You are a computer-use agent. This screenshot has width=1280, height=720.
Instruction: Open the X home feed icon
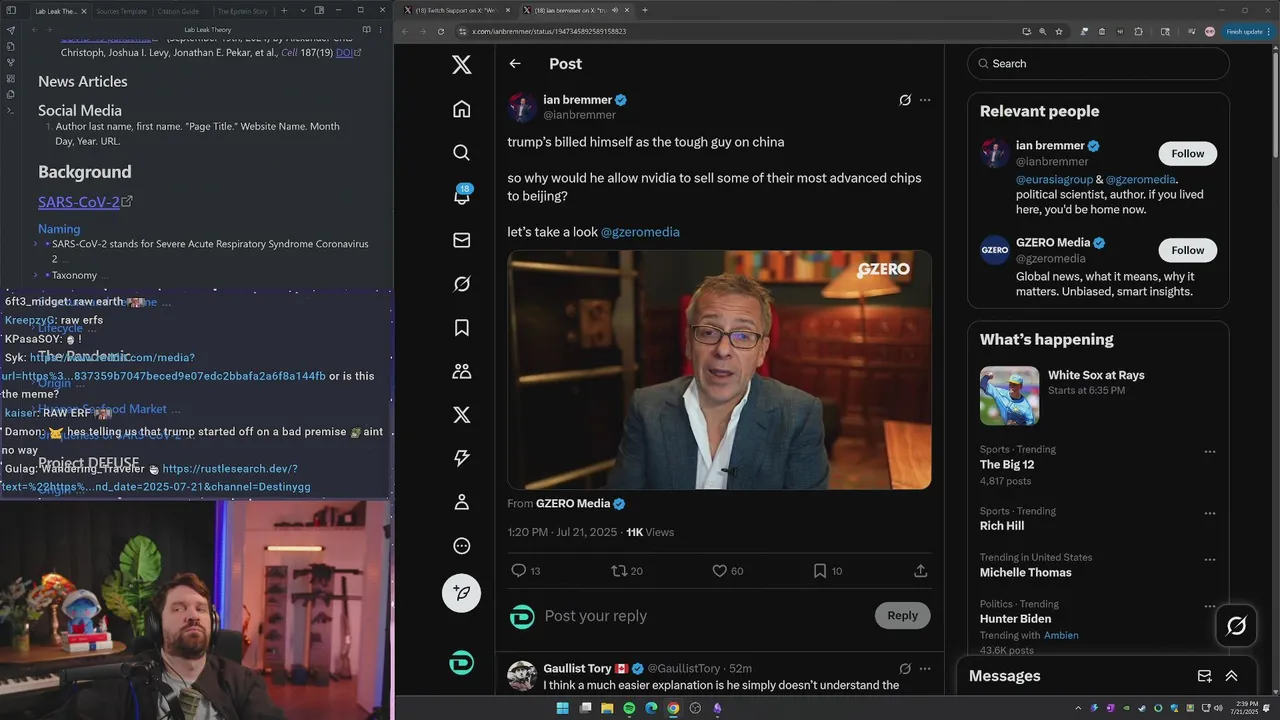[461, 109]
